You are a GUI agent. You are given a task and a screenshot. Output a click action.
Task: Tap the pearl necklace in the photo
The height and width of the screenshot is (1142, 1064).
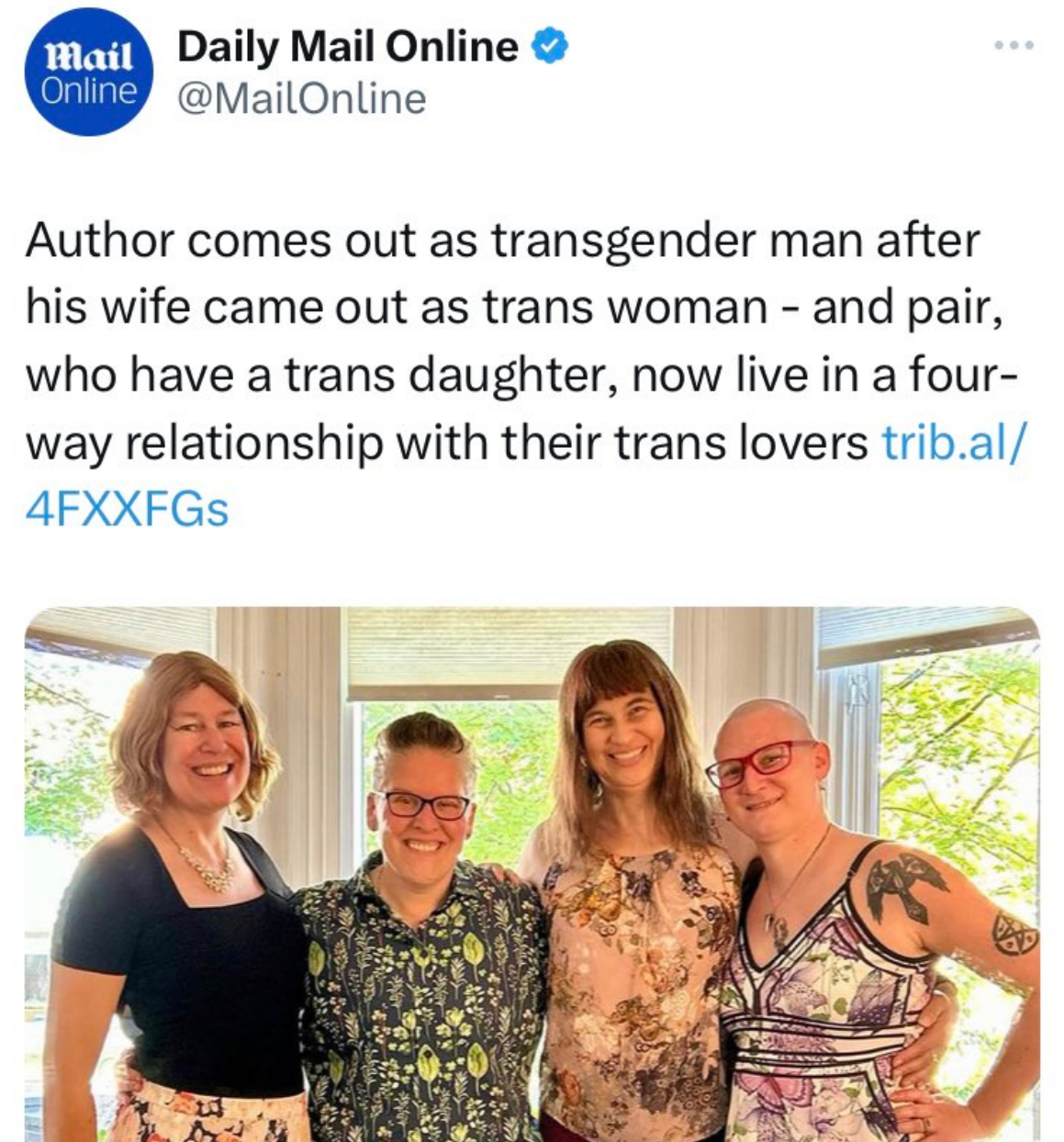point(204,861)
